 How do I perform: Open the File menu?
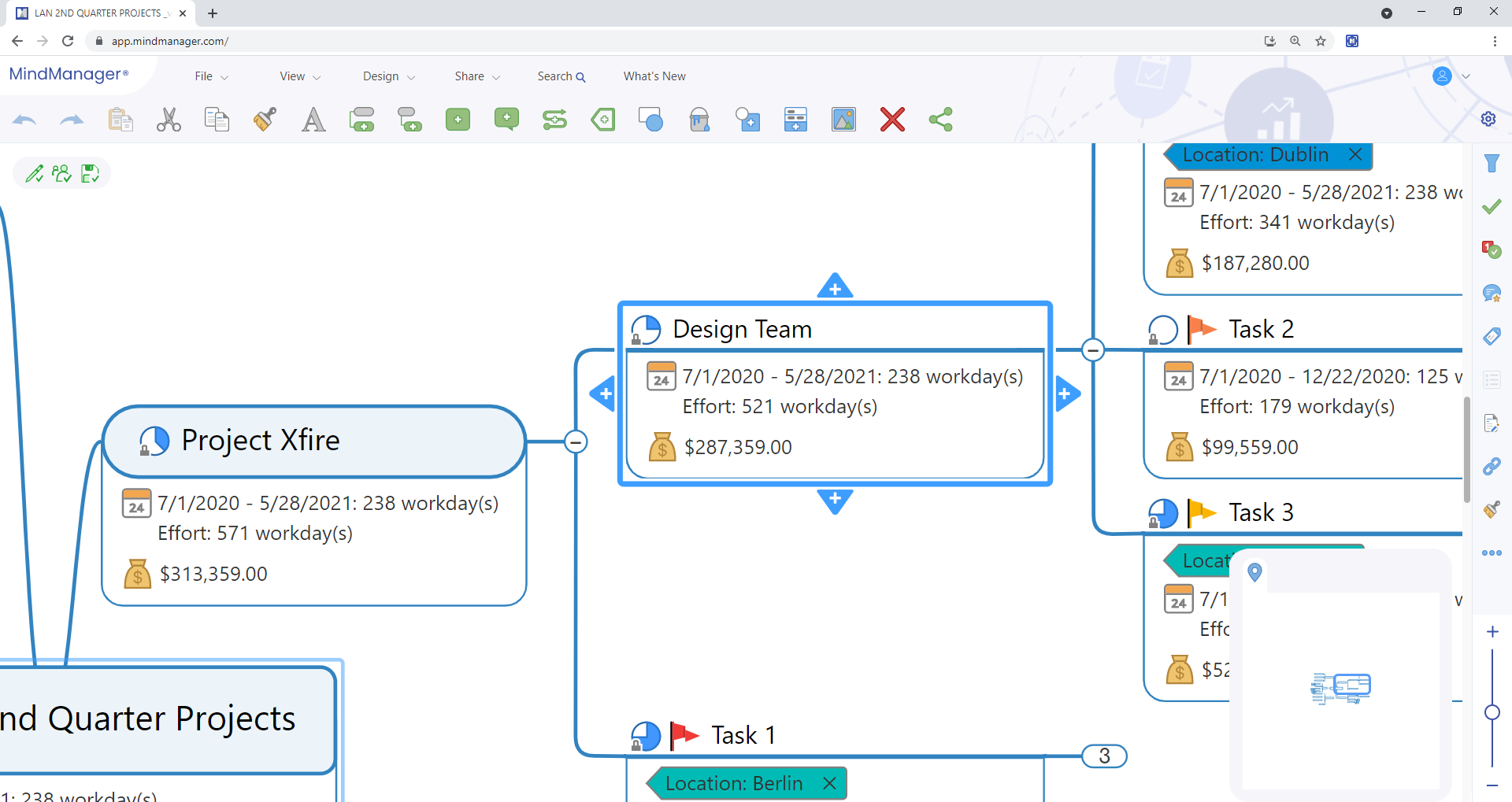[x=211, y=76]
